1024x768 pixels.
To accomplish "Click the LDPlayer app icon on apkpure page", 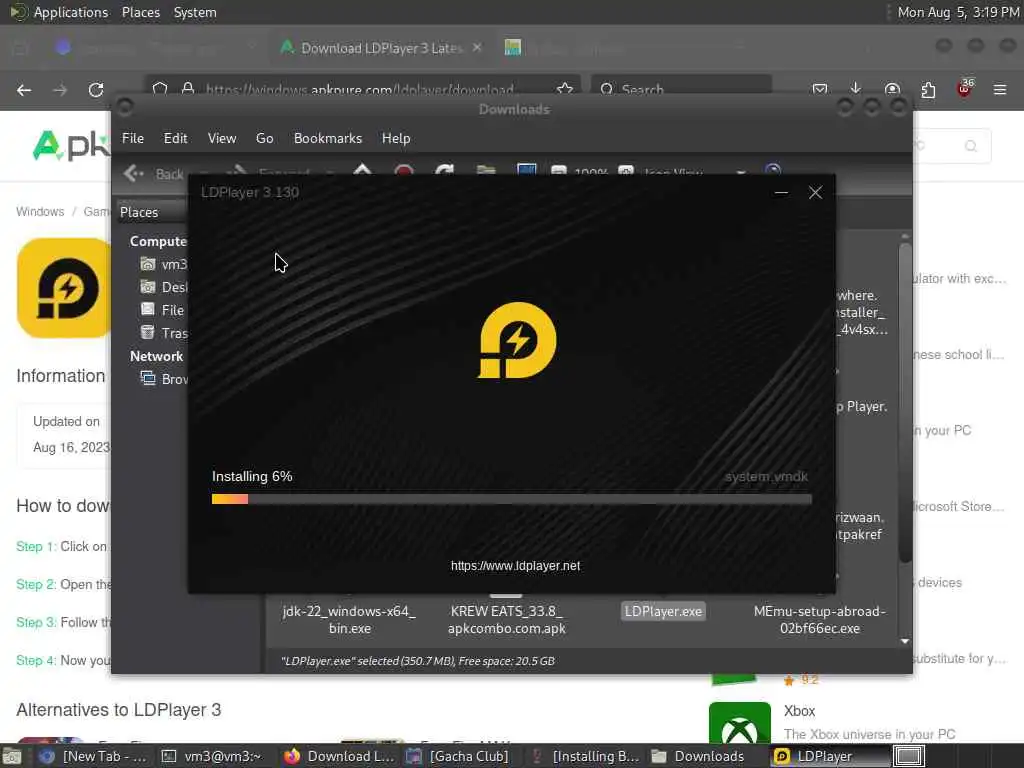I will tap(64, 288).
